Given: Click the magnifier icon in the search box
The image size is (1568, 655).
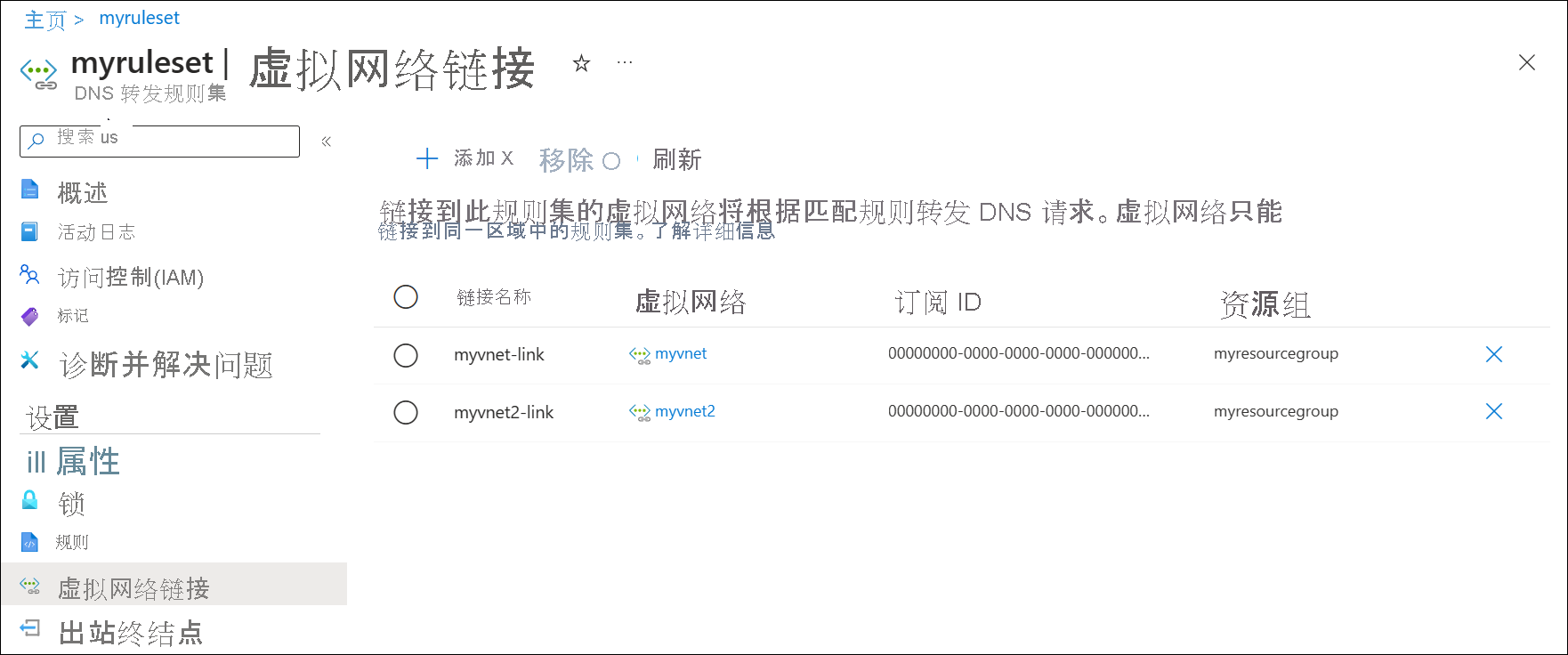Looking at the screenshot, I should [36, 141].
